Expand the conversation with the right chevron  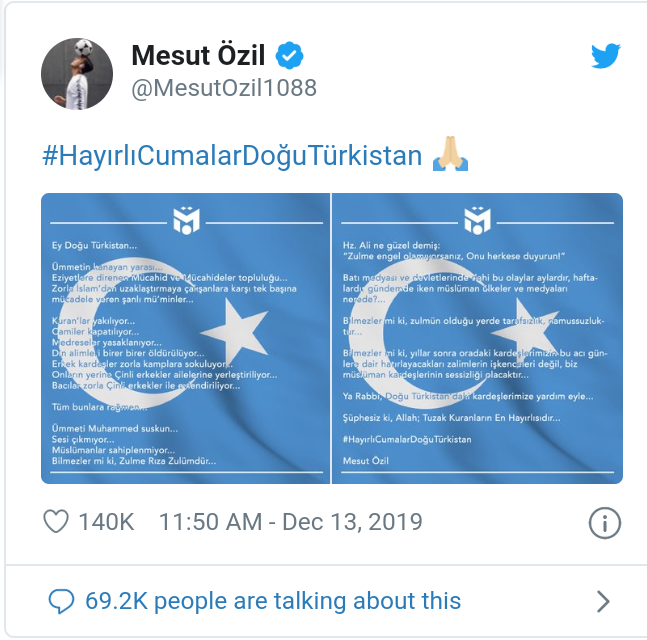tap(602, 601)
